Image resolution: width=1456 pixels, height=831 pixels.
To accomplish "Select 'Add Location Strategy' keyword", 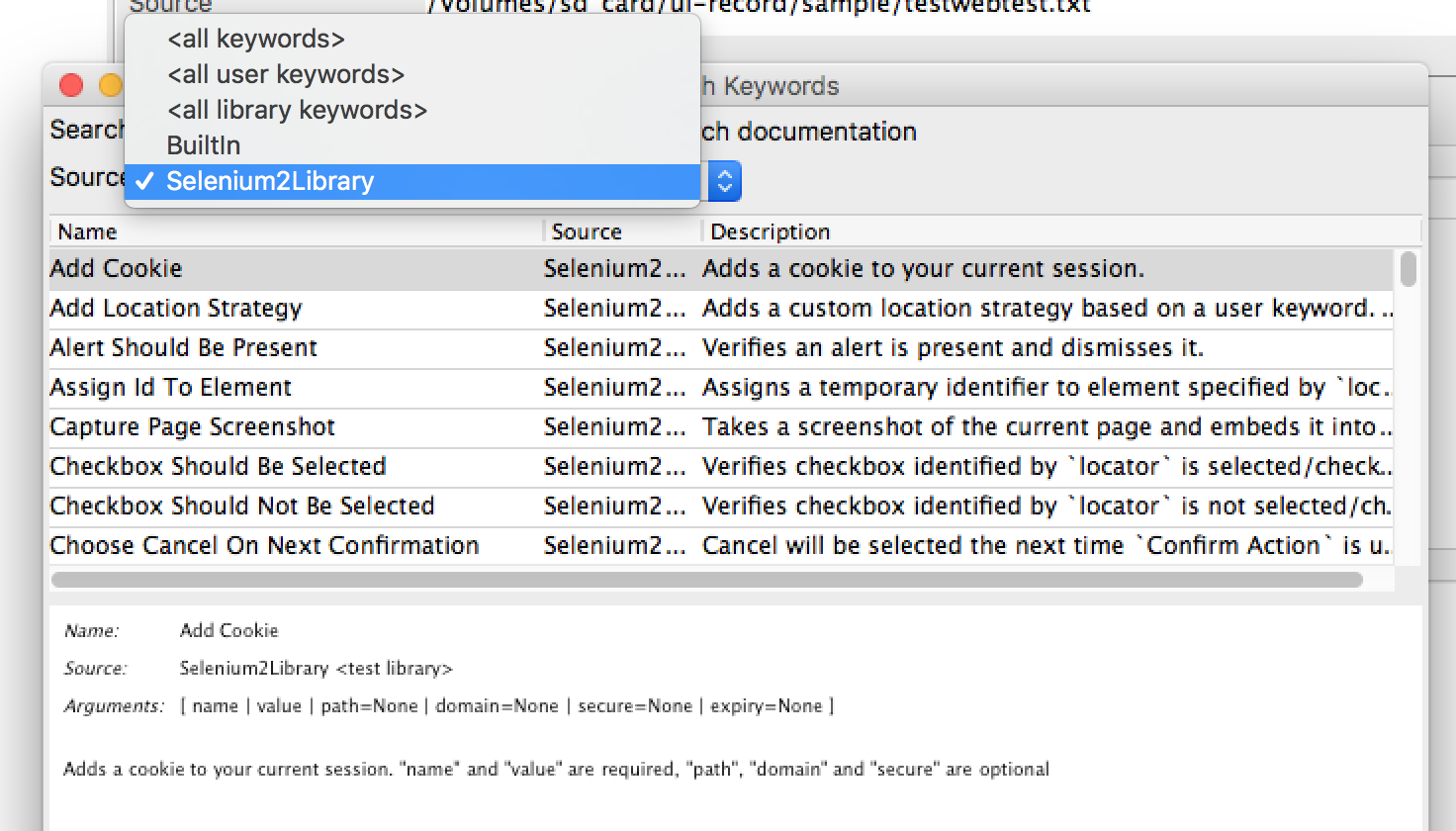I will click(x=721, y=309).
